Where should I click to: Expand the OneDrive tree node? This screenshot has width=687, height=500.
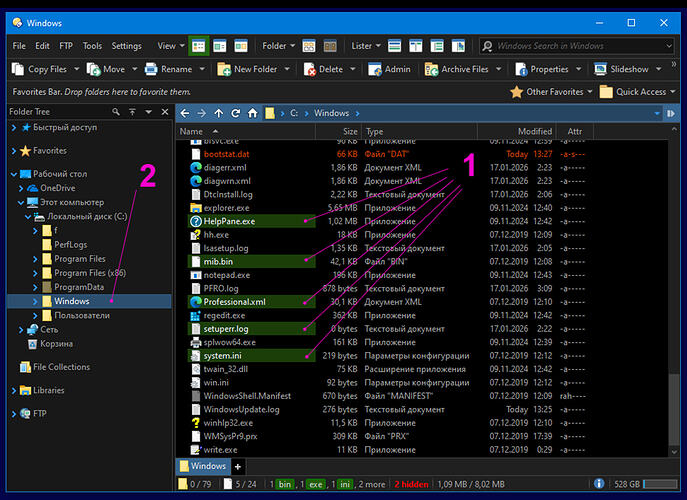(x=21, y=188)
